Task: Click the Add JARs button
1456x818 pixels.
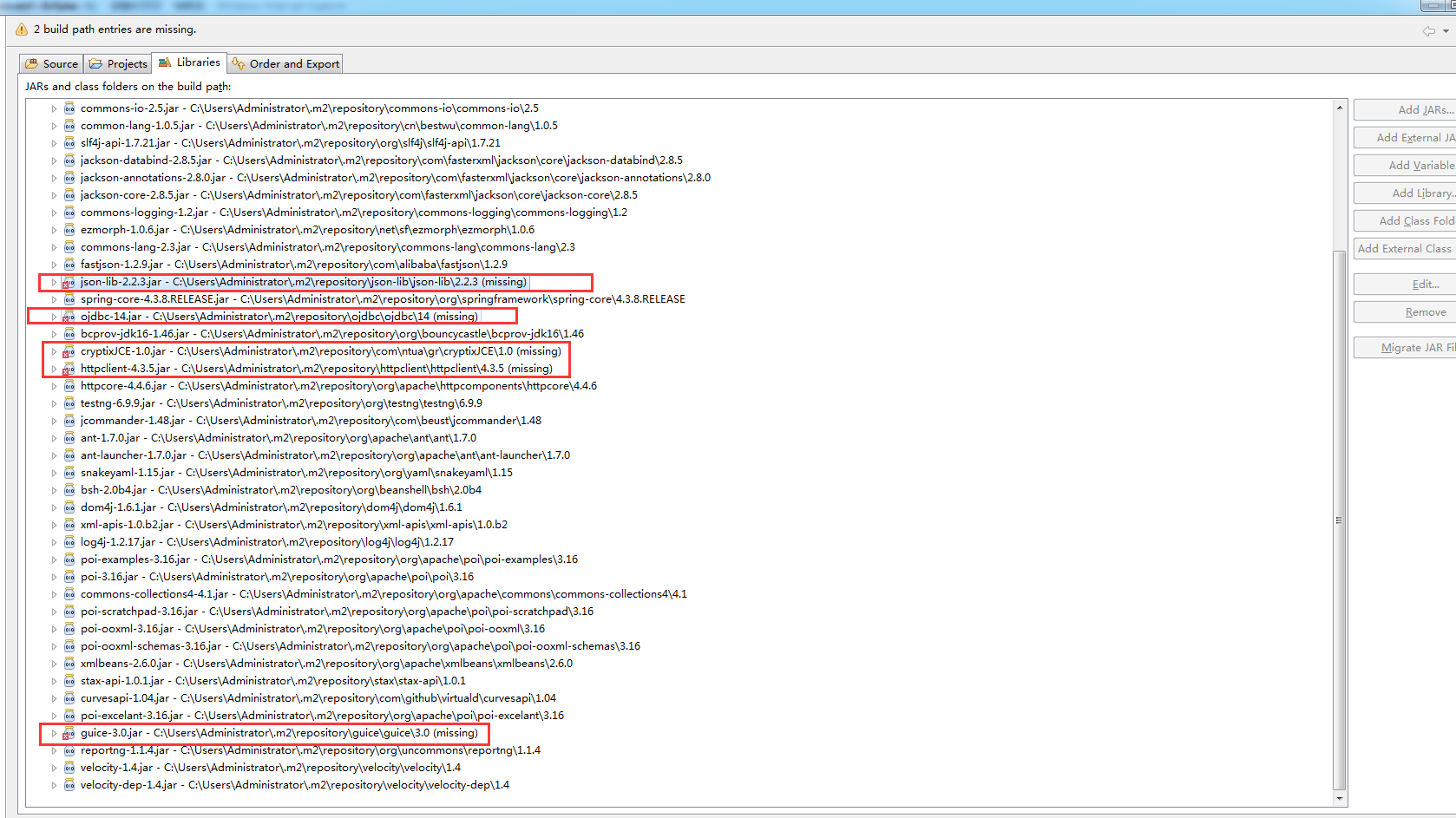Action: [1405, 110]
